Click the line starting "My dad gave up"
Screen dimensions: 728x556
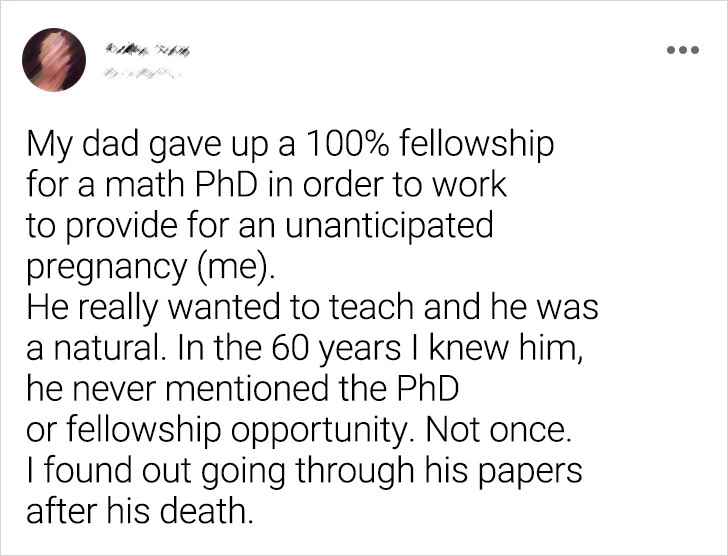(288, 146)
